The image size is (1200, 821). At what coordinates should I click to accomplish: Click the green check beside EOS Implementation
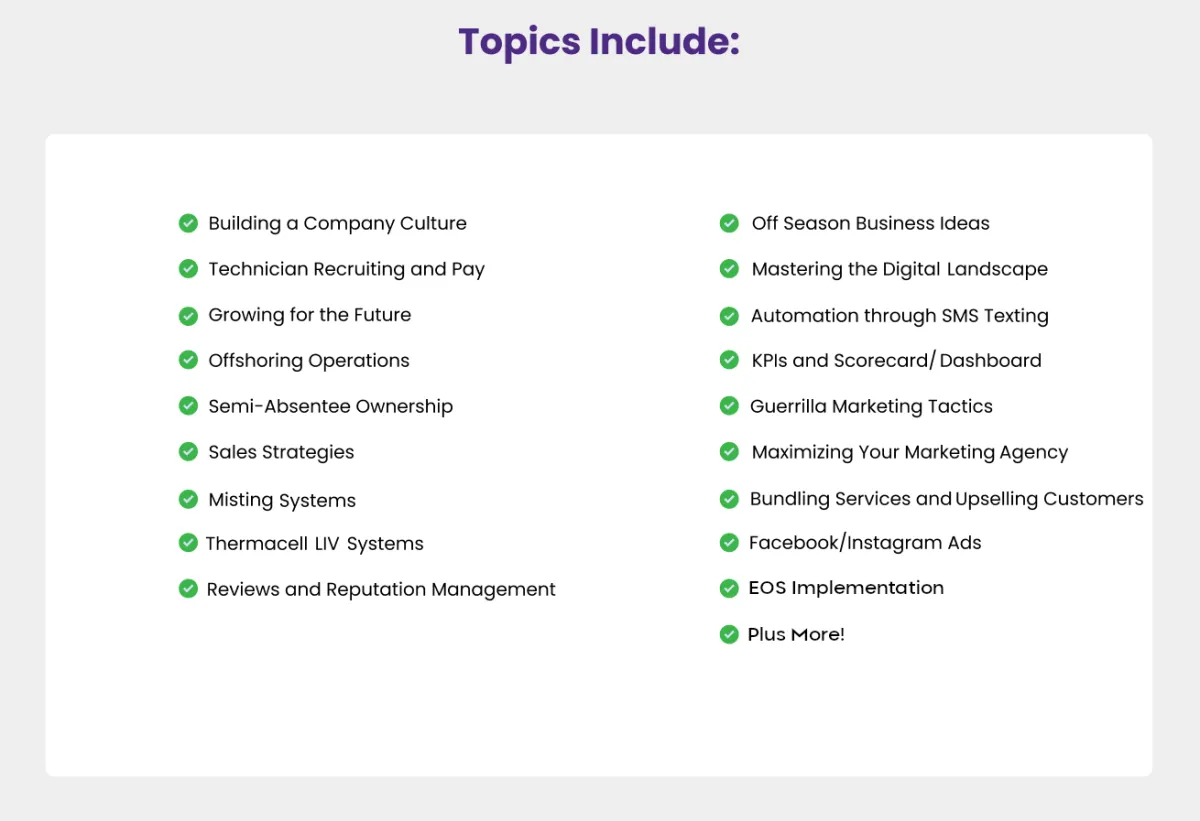(729, 588)
